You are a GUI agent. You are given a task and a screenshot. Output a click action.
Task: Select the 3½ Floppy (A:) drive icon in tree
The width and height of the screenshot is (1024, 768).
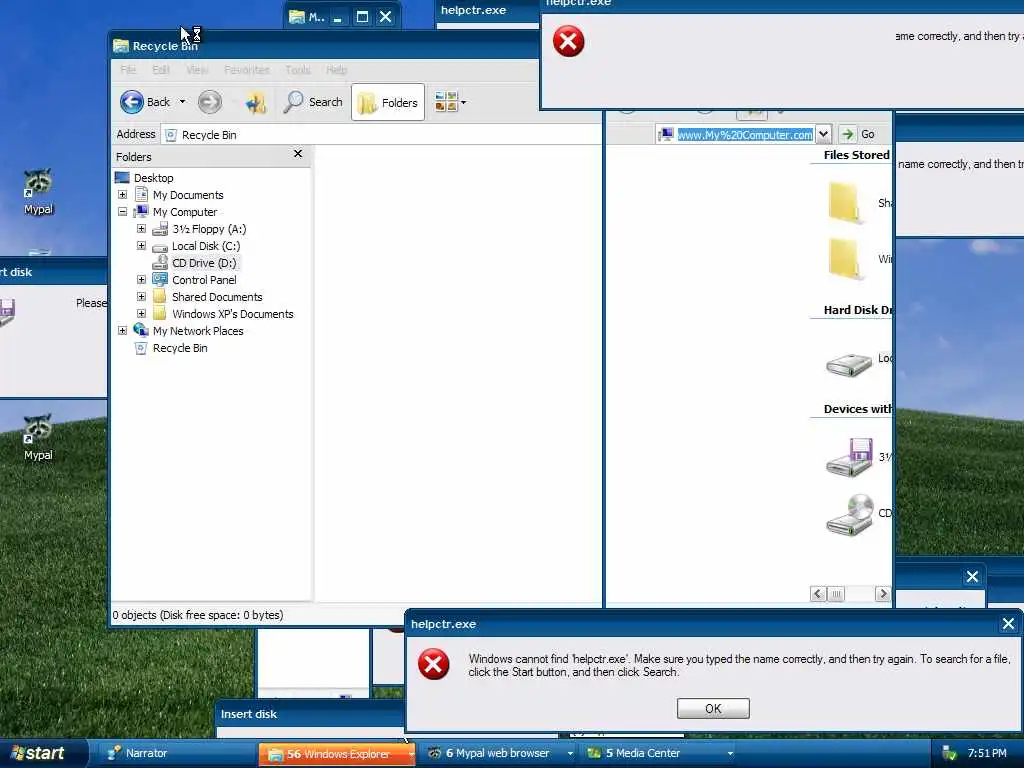point(160,229)
